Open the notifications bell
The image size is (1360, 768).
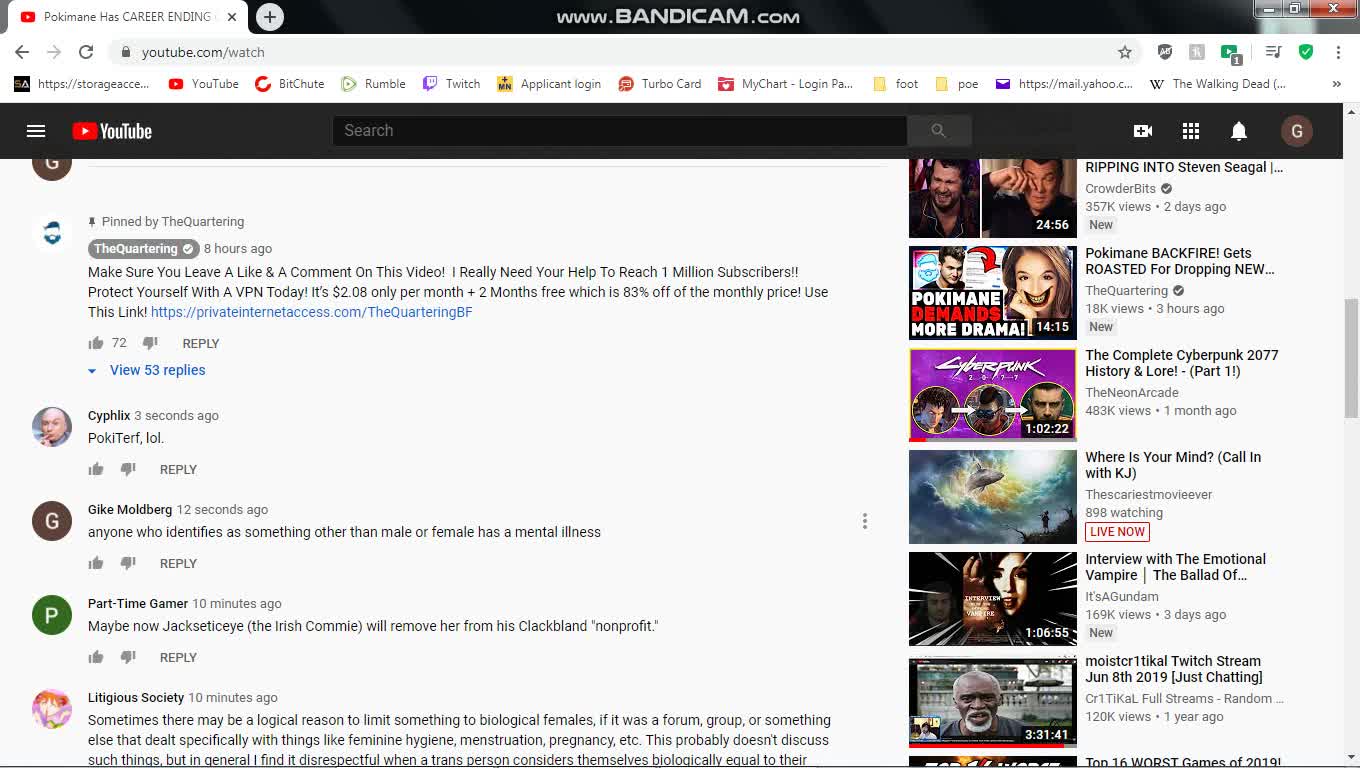[1239, 131]
